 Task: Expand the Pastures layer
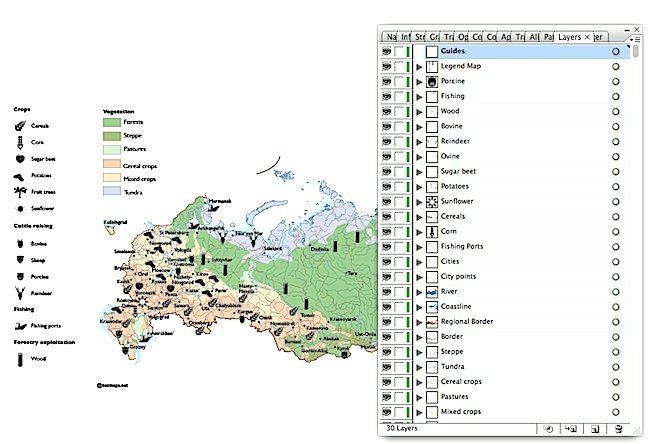(x=419, y=397)
